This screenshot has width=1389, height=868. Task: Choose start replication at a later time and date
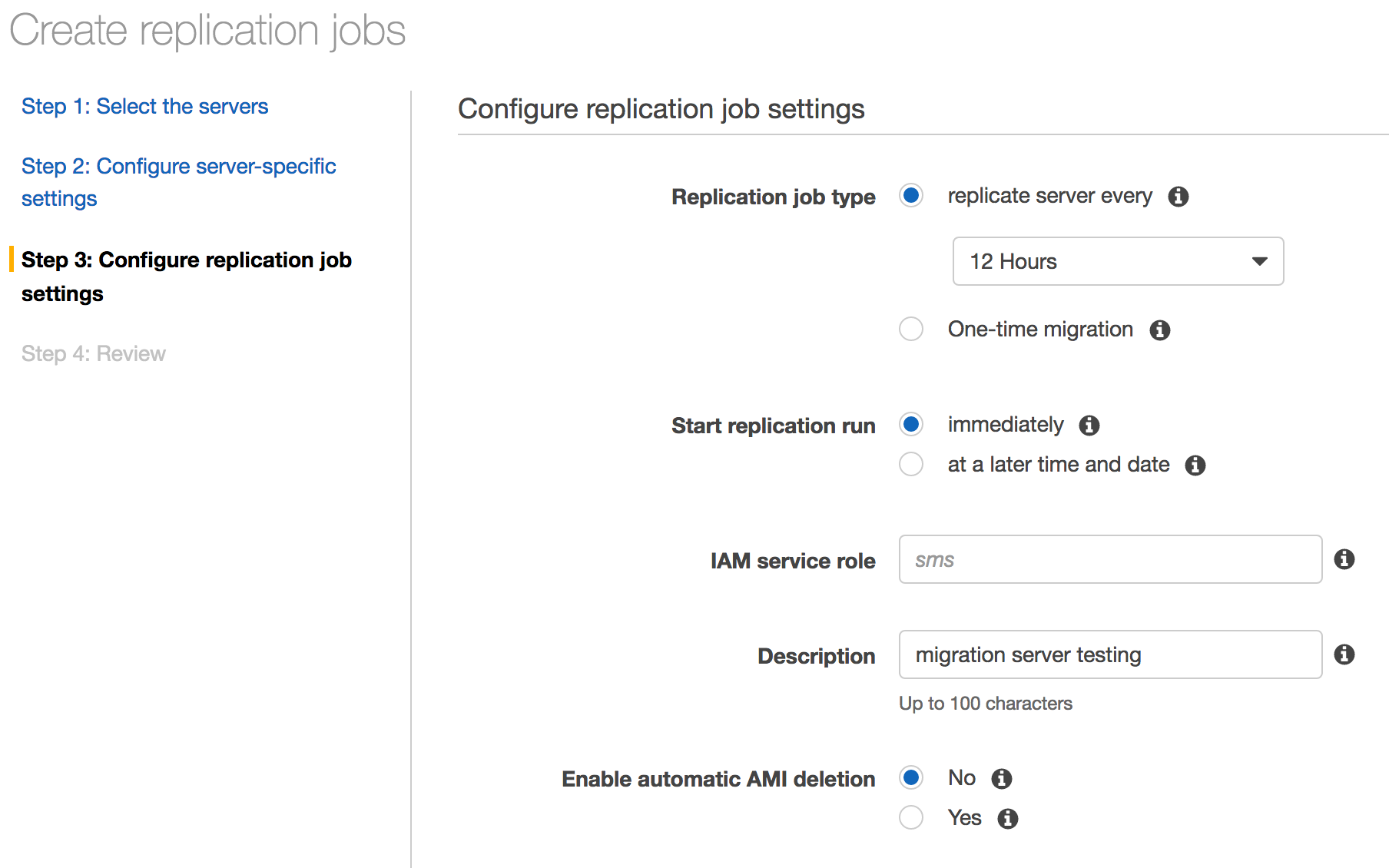911,465
